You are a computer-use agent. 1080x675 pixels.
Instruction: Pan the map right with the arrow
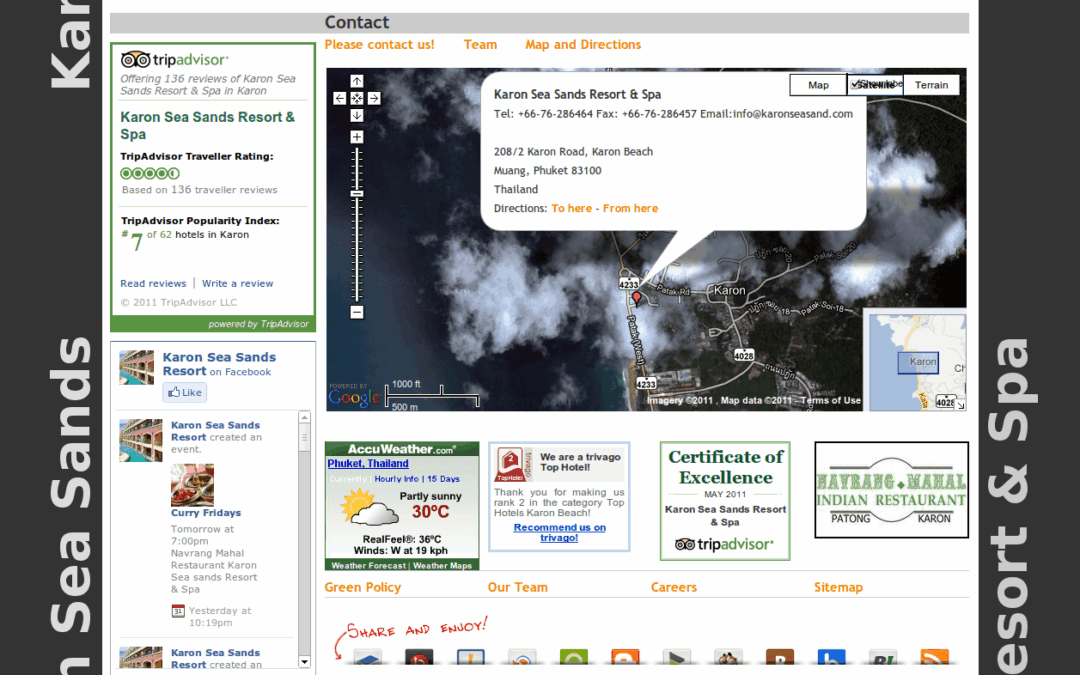tap(374, 98)
